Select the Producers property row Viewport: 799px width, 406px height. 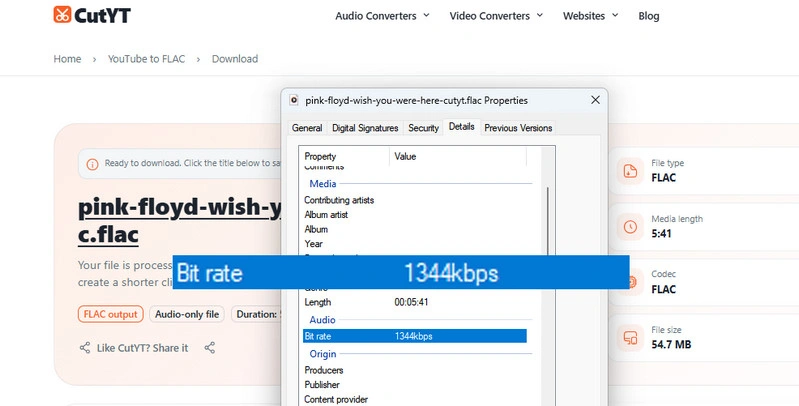[x=414, y=370]
